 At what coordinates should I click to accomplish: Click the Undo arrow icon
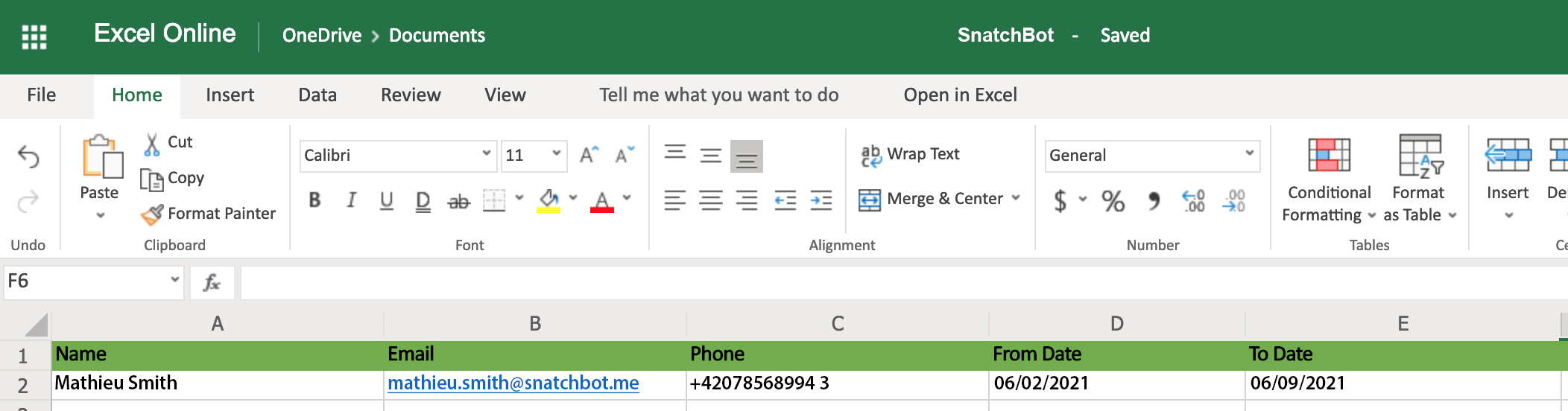click(28, 156)
